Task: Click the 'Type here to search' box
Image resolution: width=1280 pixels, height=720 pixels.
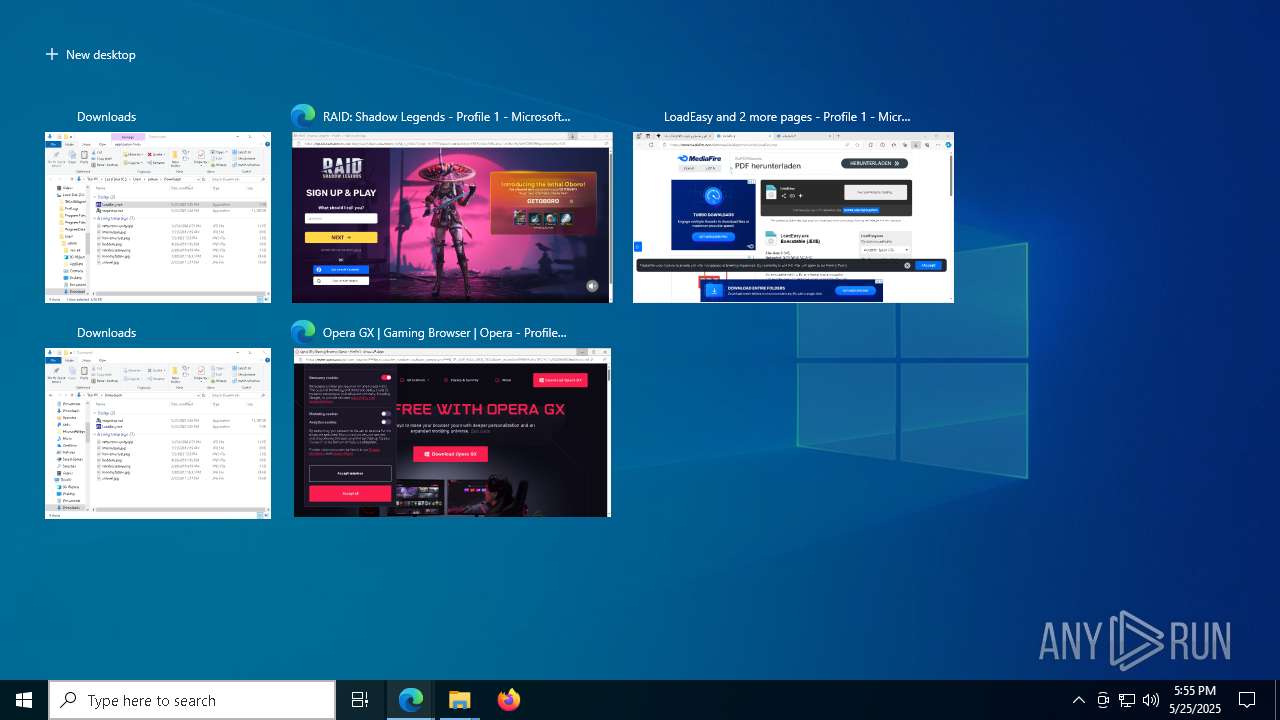Action: 192,700
